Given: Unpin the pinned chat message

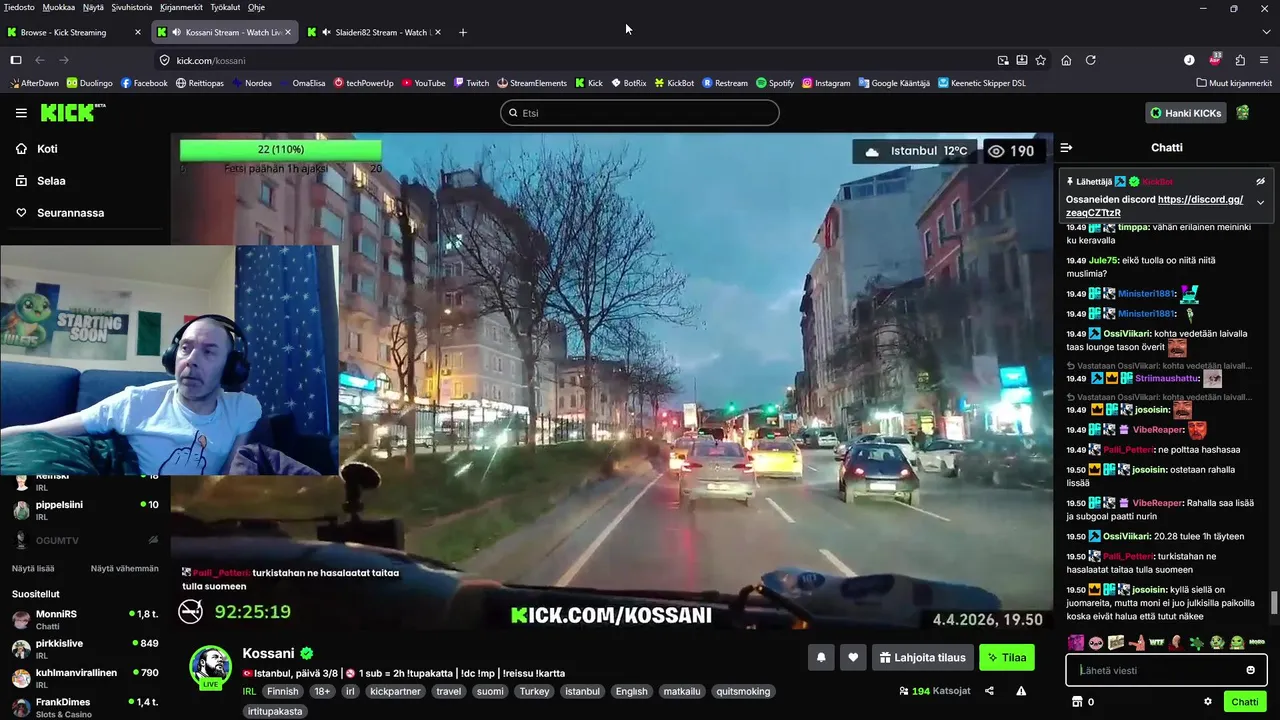Looking at the screenshot, I should 1260,182.
